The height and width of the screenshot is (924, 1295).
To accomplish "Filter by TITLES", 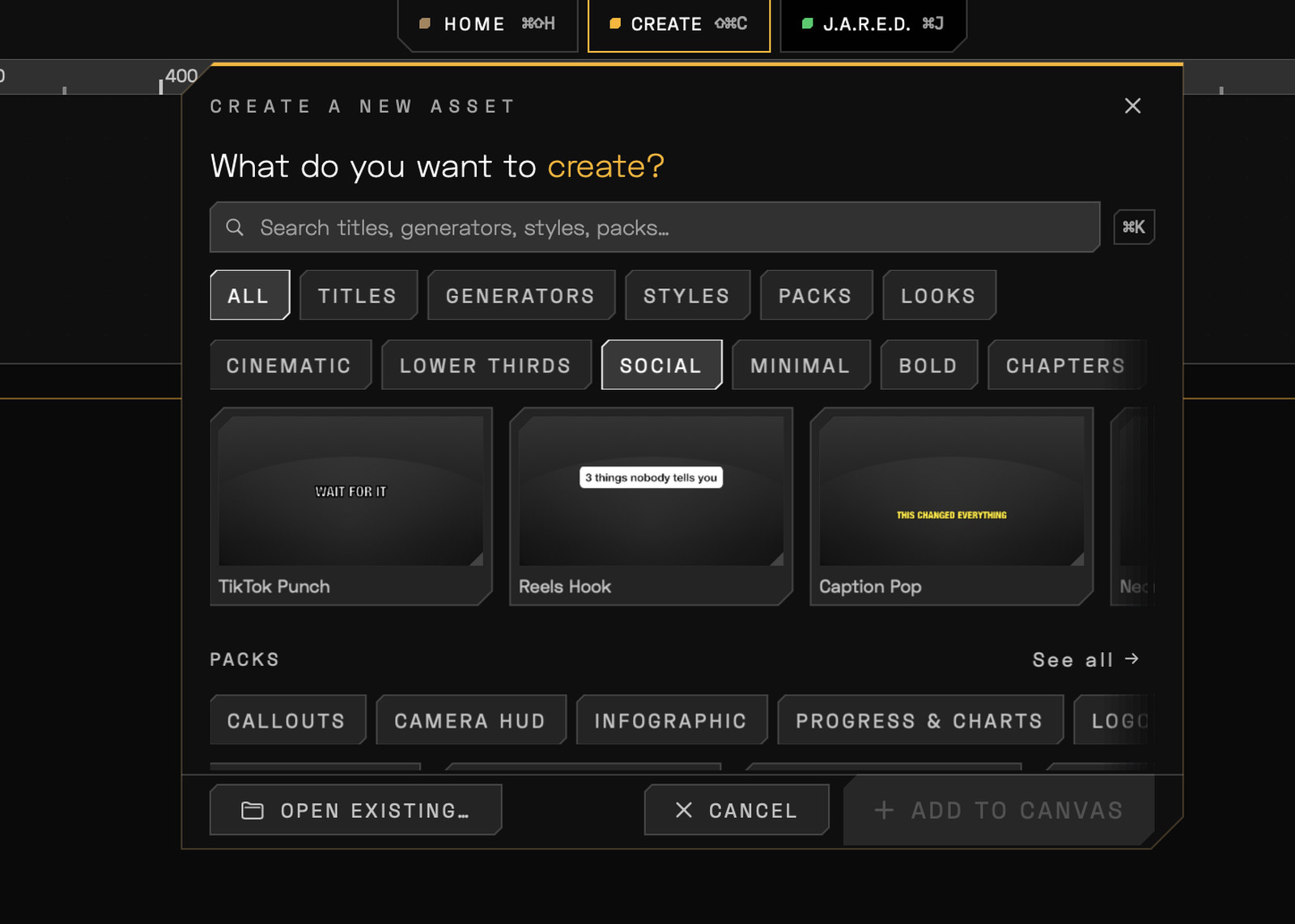I will click(x=358, y=295).
